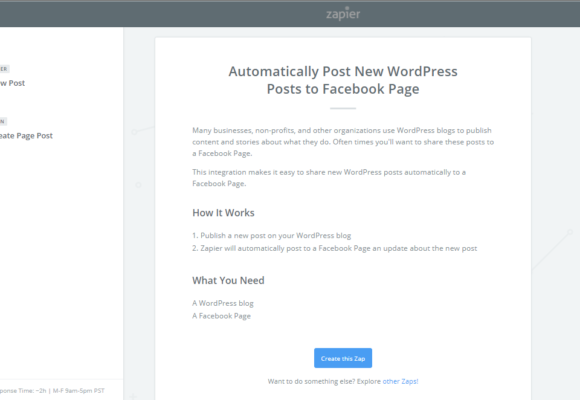The width and height of the screenshot is (580, 400).
Task: Click the A WordPress blog requirement
Action: click(223, 303)
